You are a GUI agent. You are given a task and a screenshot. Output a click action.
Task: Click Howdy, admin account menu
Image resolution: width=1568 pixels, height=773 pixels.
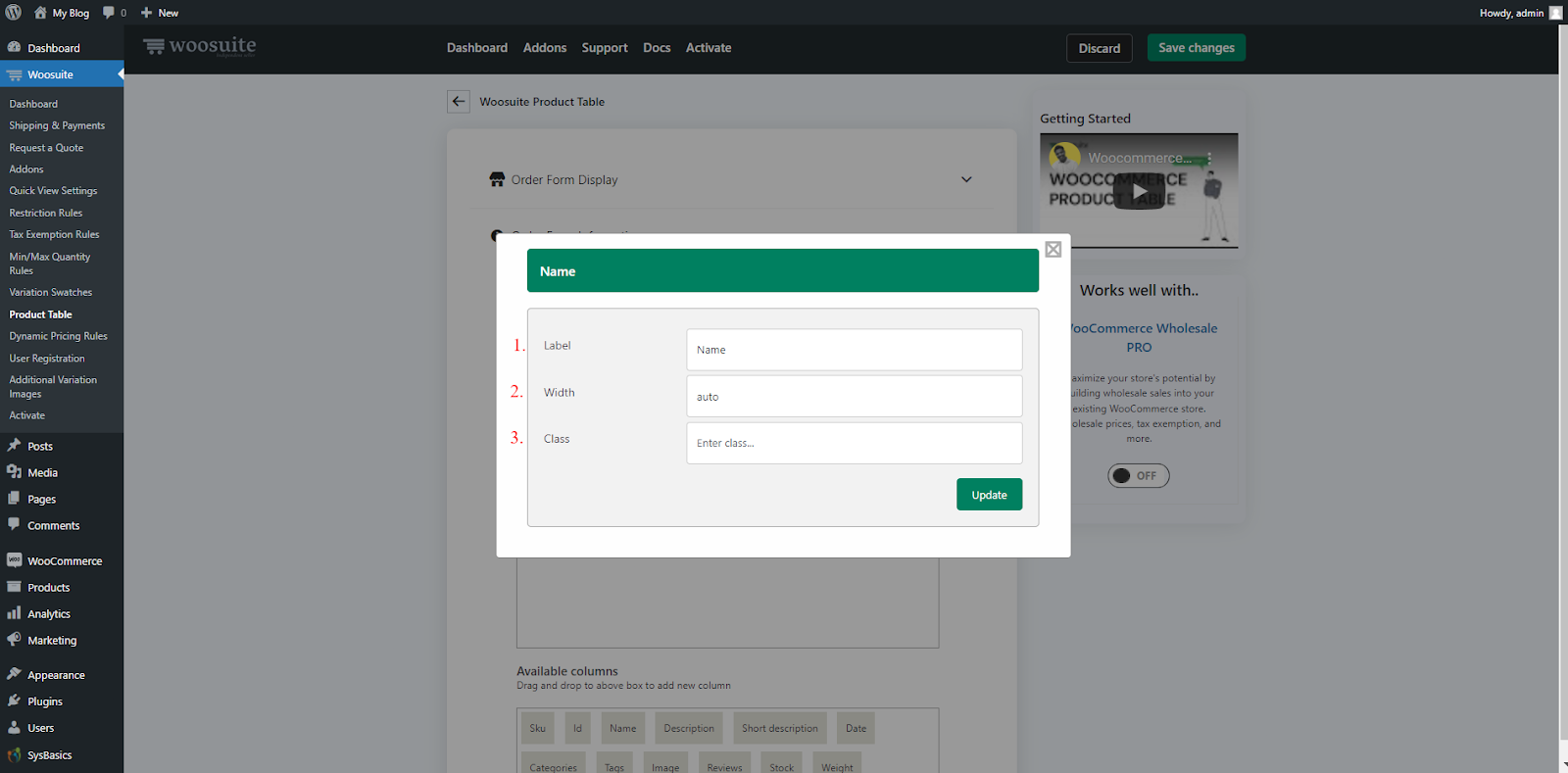(1521, 13)
